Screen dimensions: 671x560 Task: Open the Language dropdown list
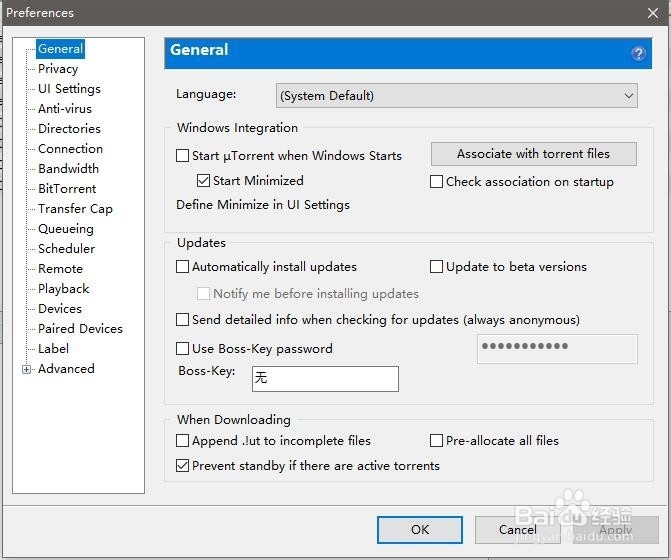coord(457,95)
